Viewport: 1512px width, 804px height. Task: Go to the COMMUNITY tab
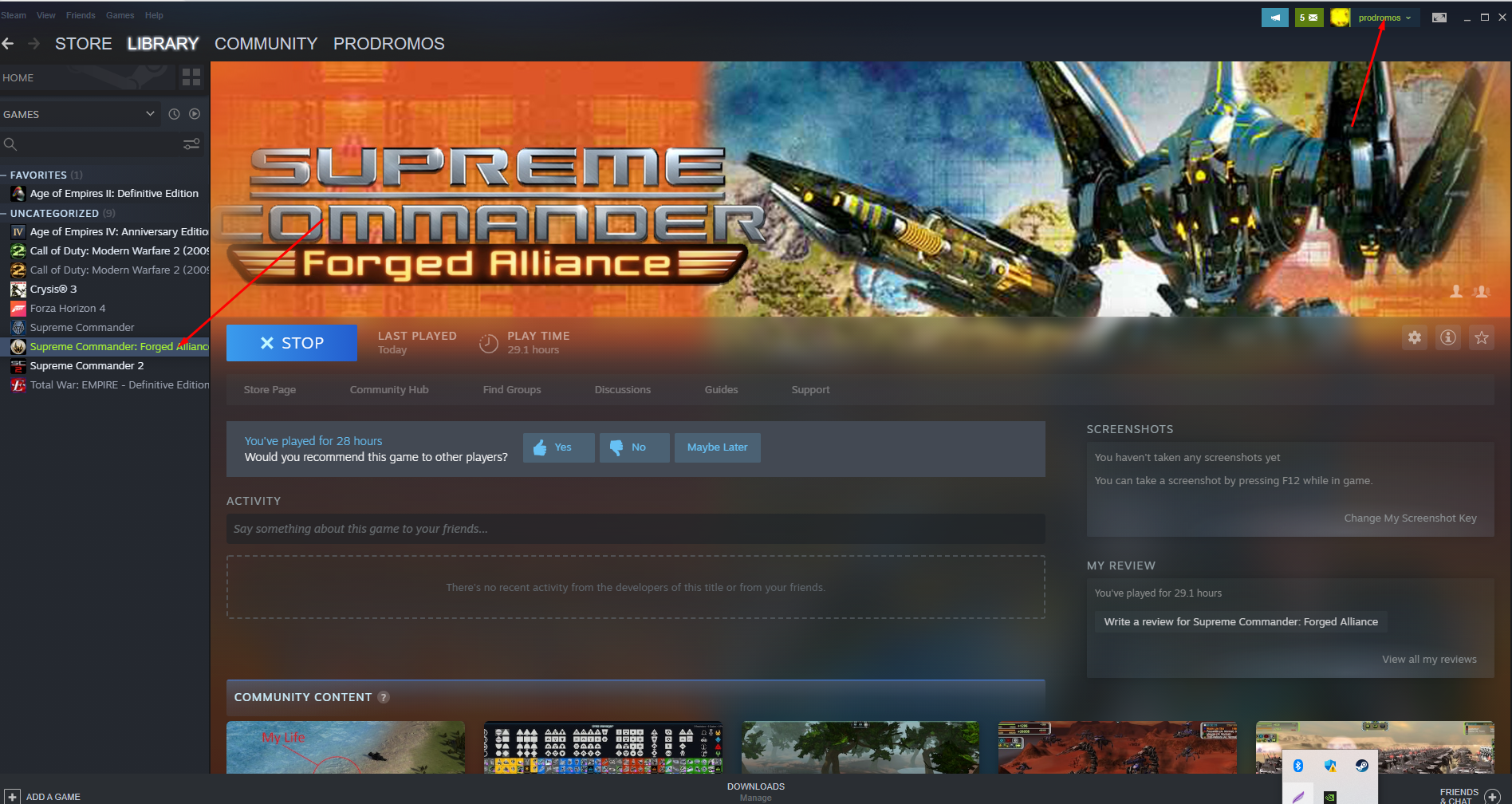click(266, 44)
